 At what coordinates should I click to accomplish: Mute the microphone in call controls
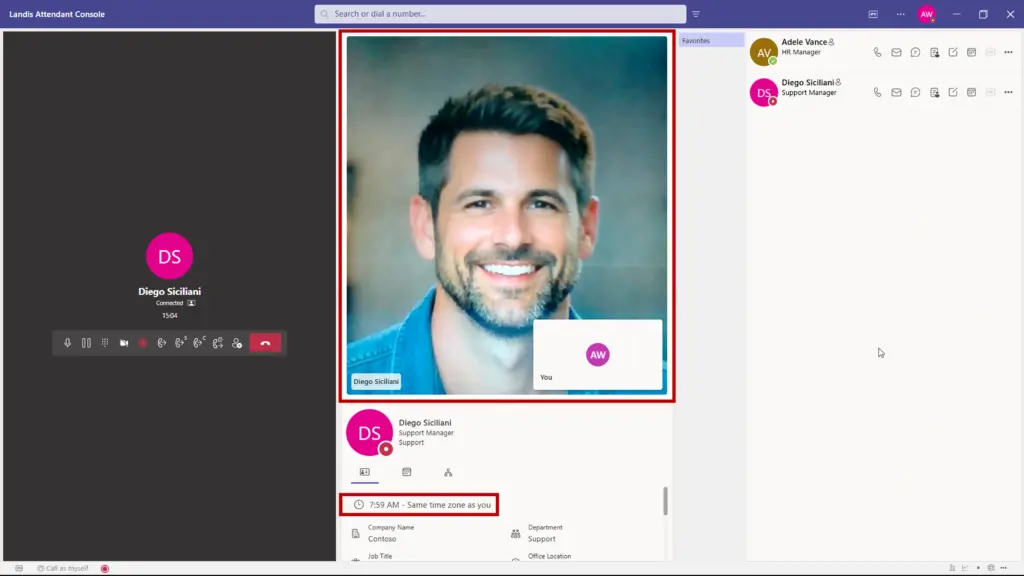(x=68, y=343)
